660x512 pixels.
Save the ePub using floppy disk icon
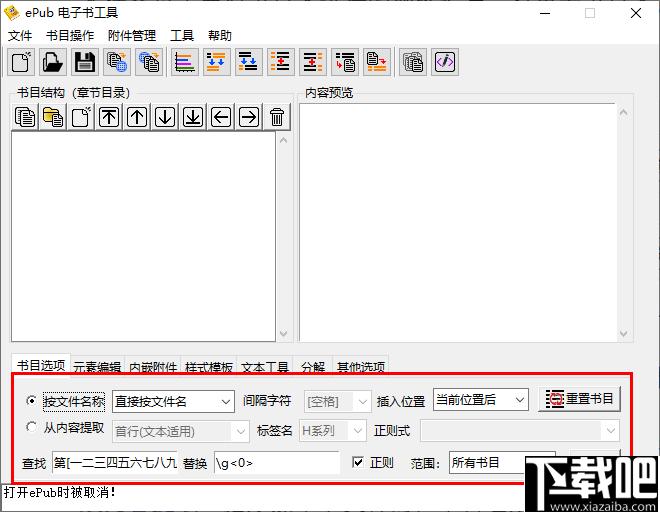click(x=85, y=62)
